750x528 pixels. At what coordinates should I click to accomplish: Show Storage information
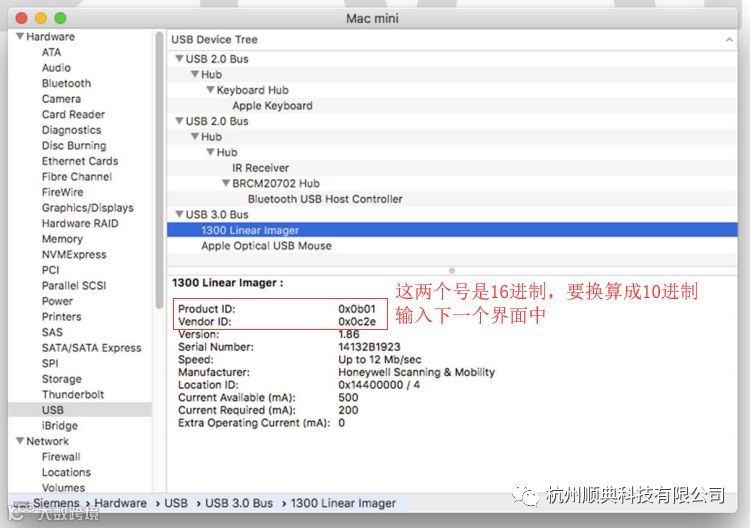[61, 379]
